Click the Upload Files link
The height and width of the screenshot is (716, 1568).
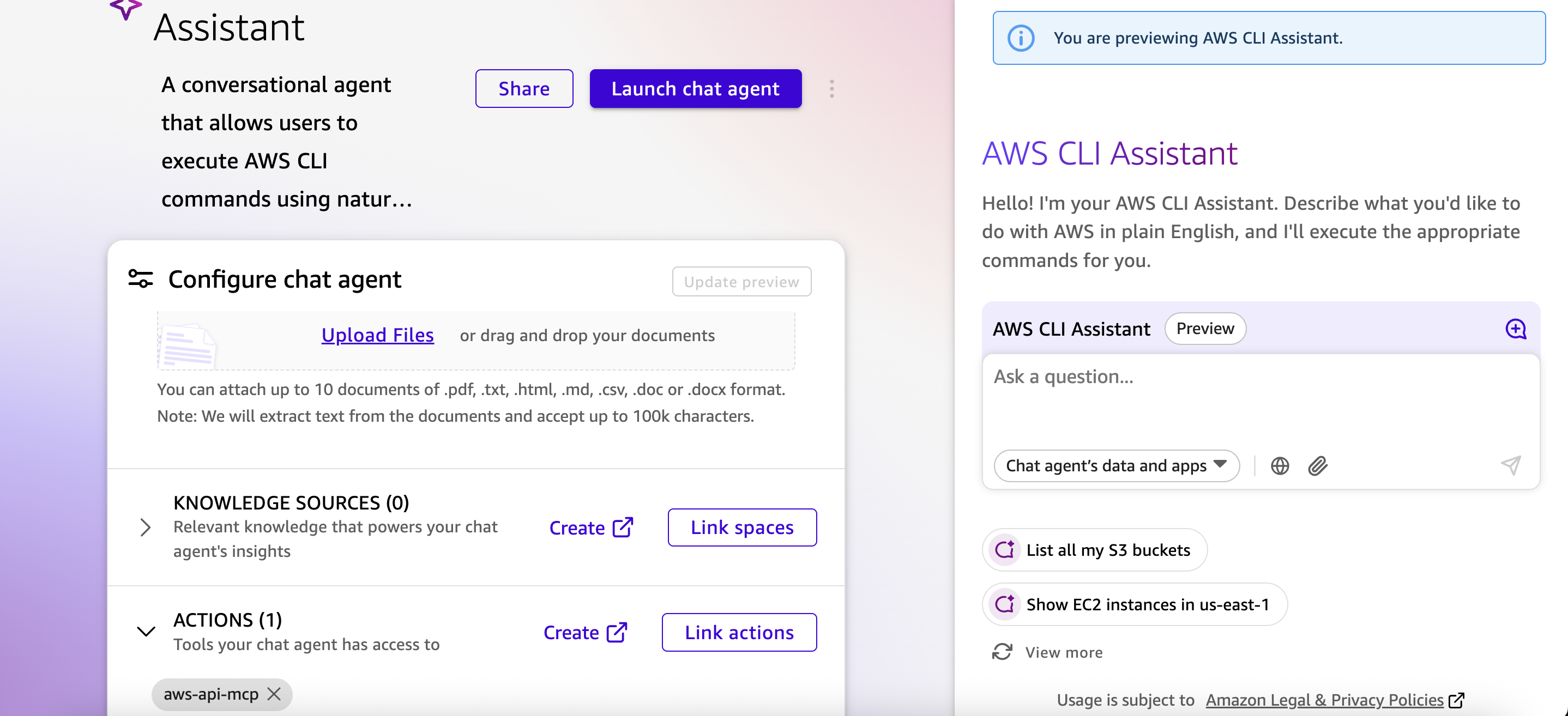point(377,335)
